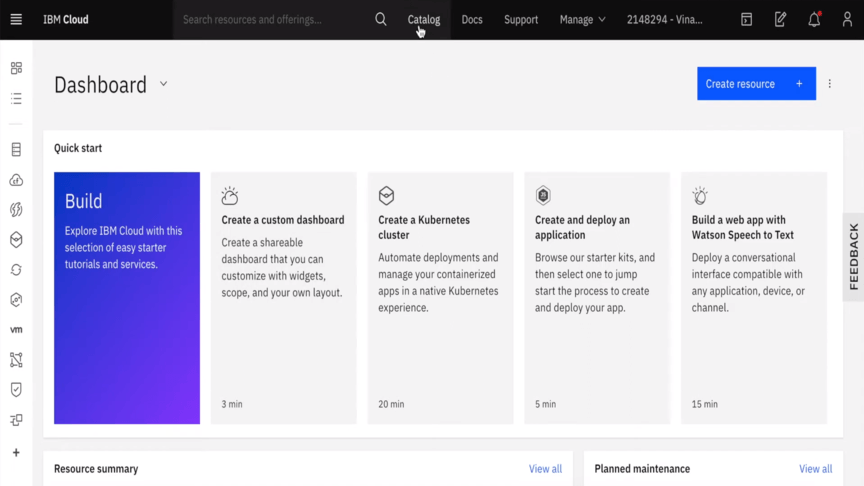Select the blue Build tile
This screenshot has width=864, height=486.
coord(127,298)
